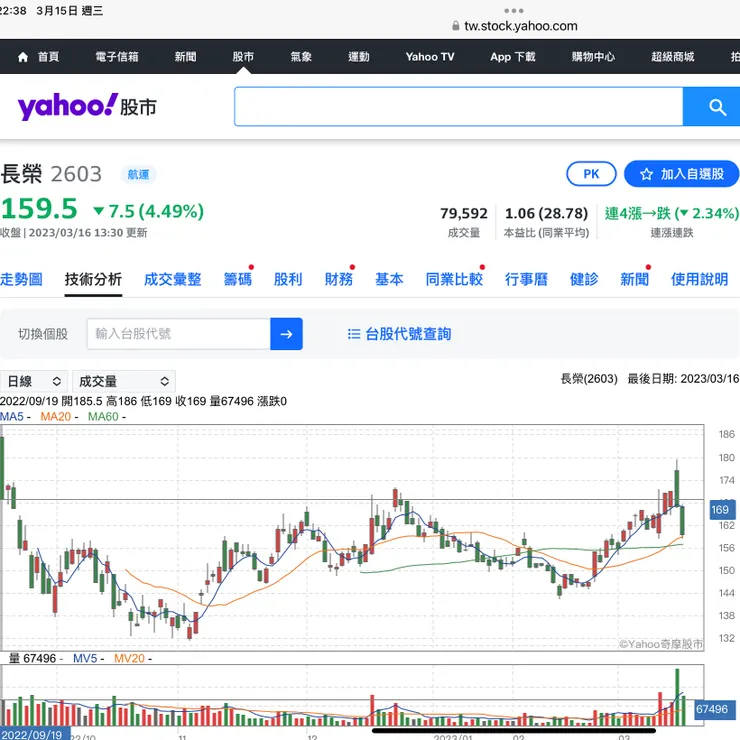Switch to the 使用說明 tab
Screen dimensions: 740x740
click(x=699, y=279)
